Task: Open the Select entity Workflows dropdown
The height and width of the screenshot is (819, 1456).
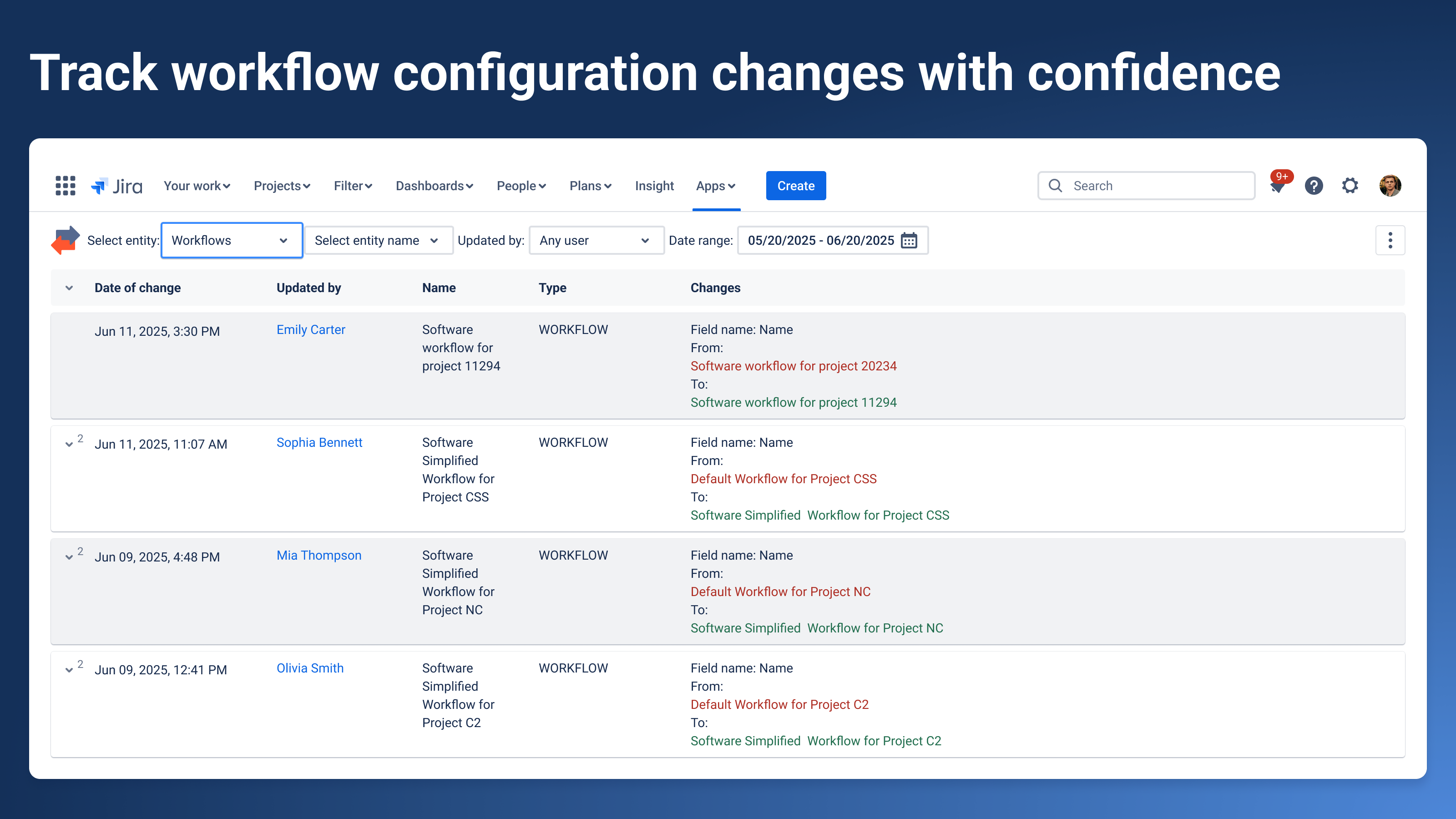Action: pyautogui.click(x=231, y=240)
